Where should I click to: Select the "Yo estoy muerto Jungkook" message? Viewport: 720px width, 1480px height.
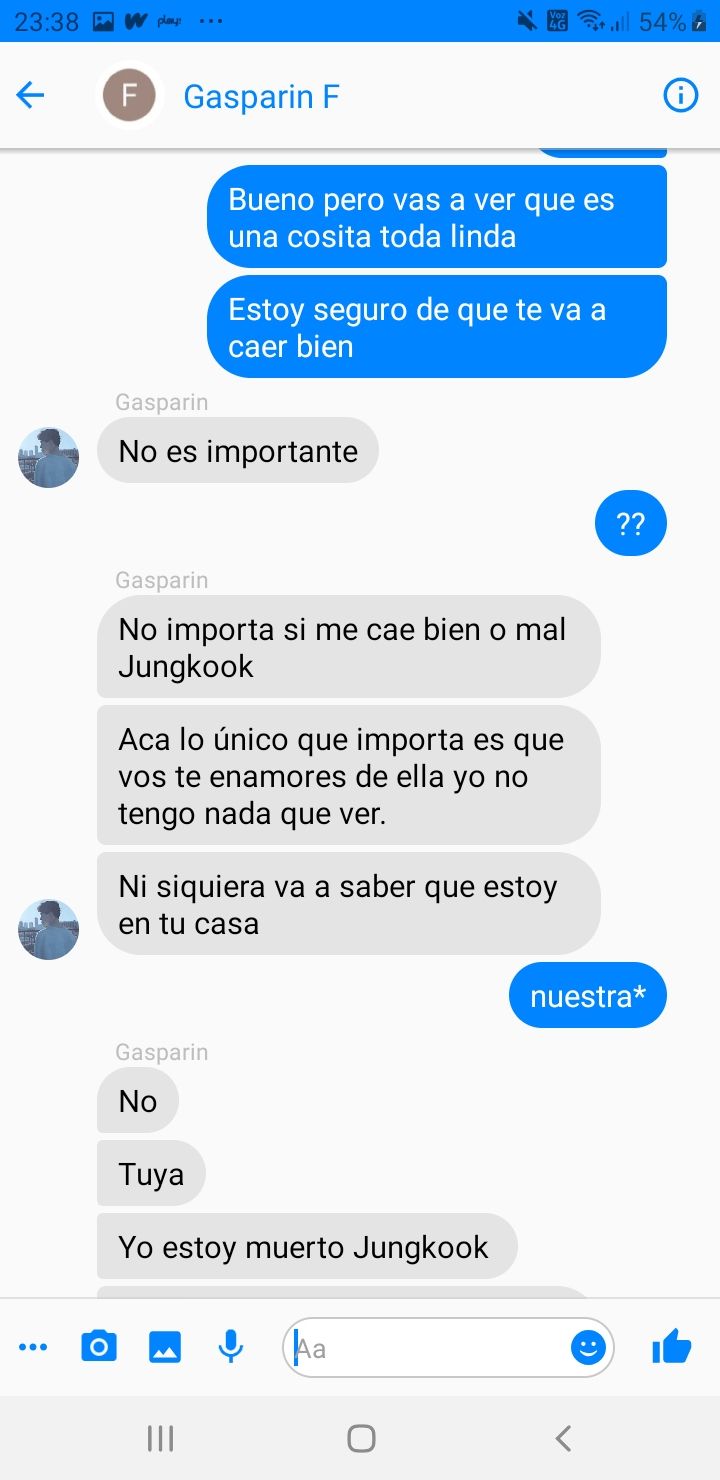pos(307,1247)
